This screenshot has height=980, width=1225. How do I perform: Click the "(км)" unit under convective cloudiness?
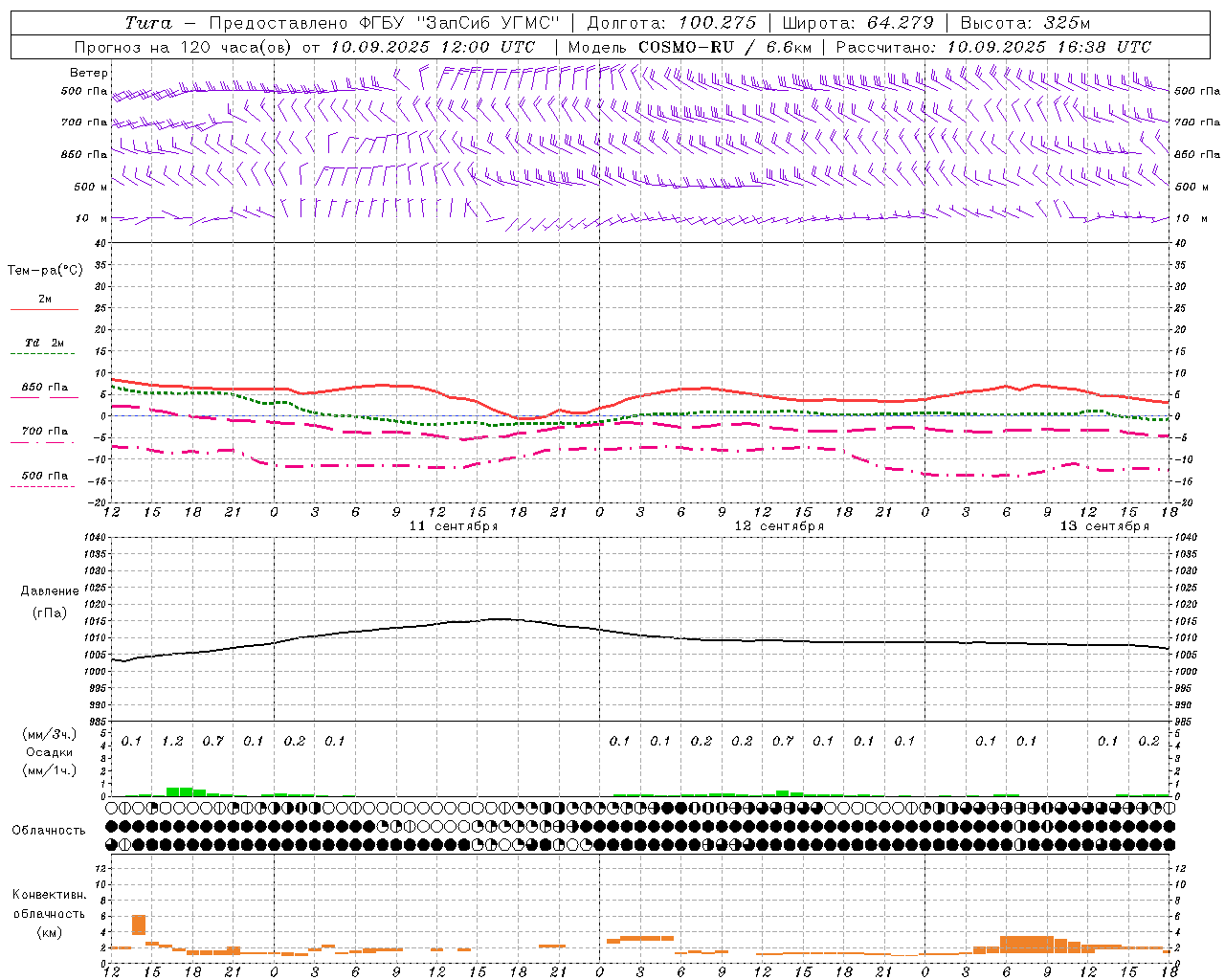[50, 932]
